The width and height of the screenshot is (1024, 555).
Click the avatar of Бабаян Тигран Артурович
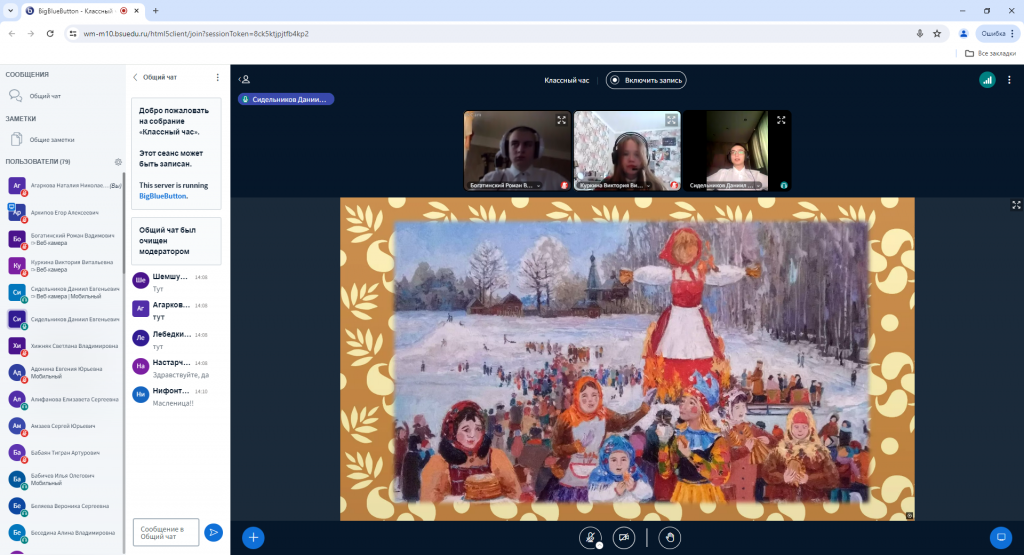17,452
